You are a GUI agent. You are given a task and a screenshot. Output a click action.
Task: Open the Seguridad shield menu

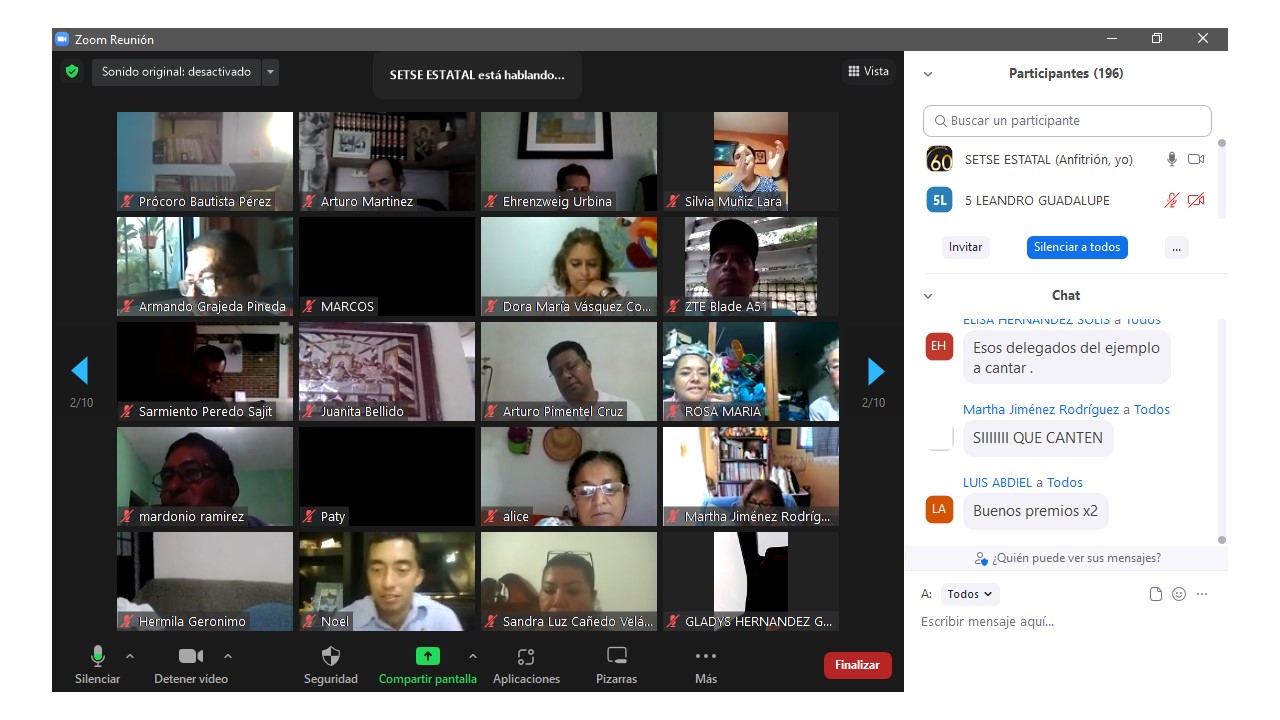[331, 665]
